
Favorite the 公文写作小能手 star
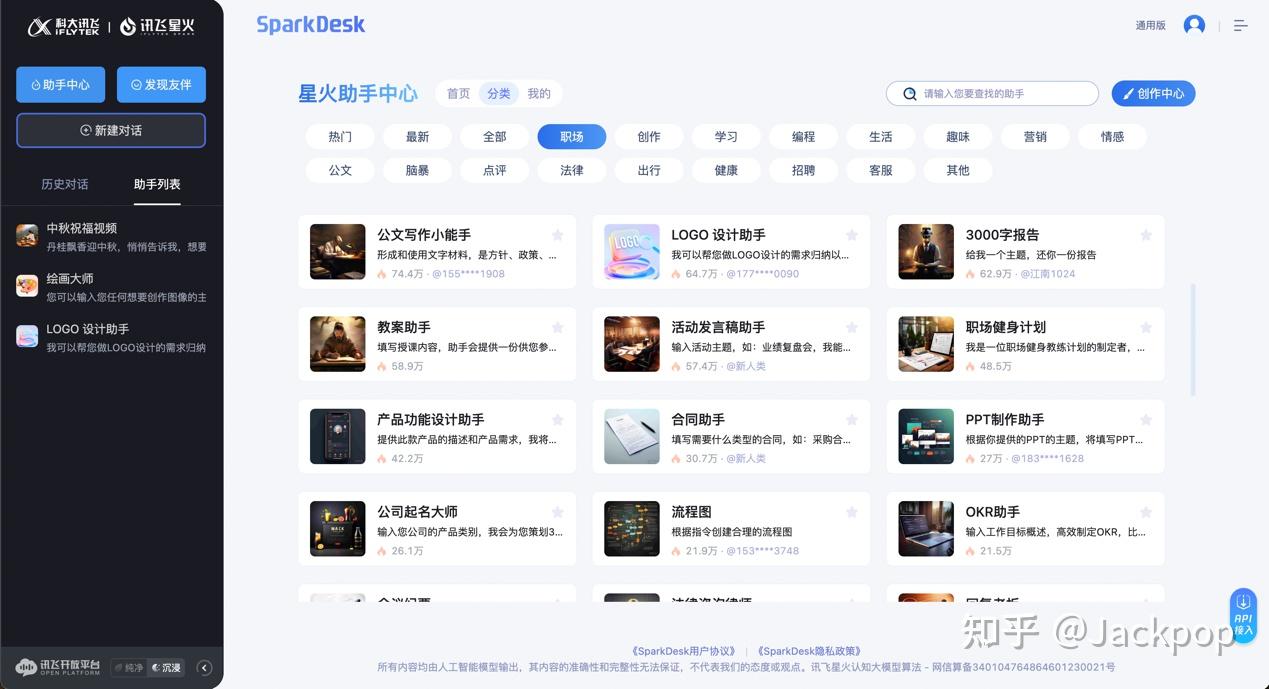coord(558,235)
